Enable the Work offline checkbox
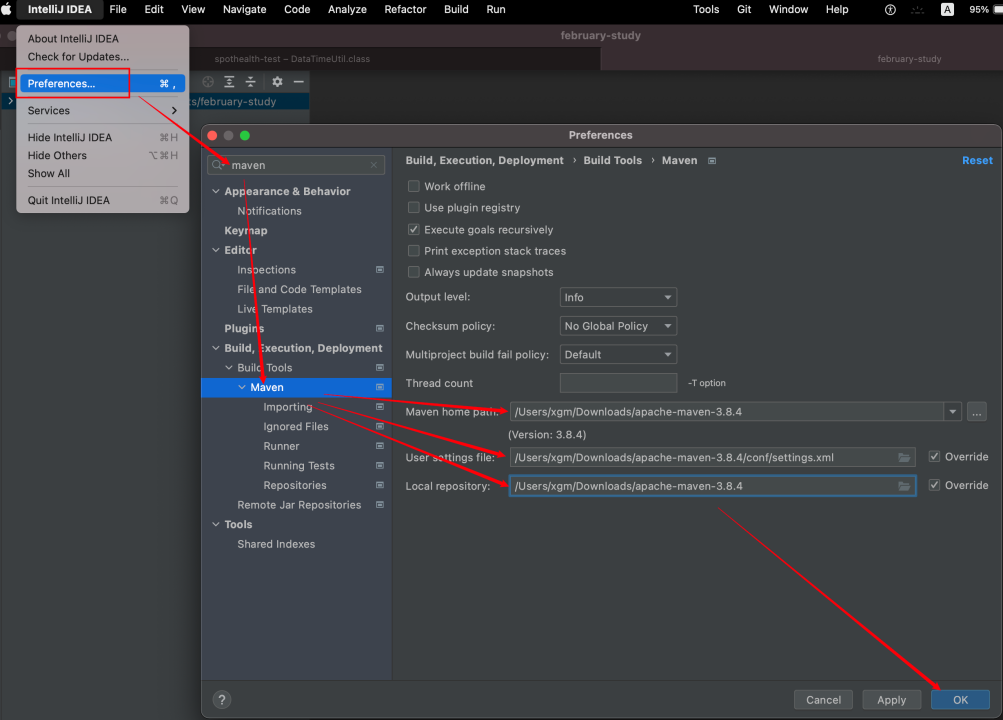 click(414, 186)
